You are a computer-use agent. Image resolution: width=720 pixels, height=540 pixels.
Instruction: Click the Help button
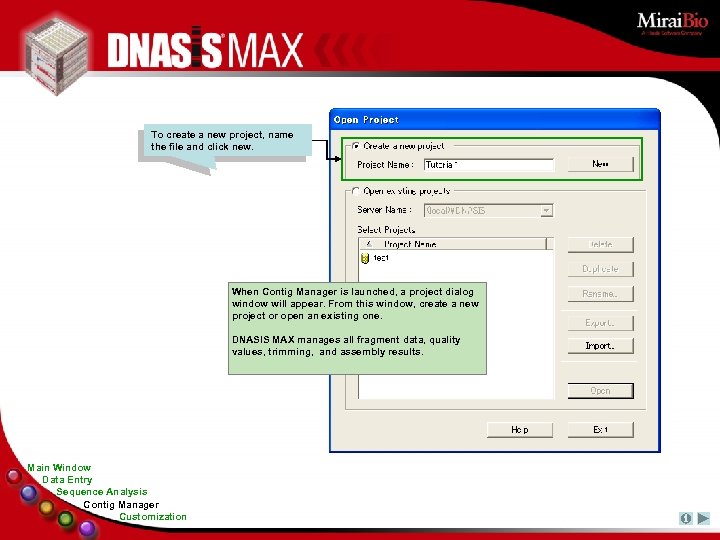click(520, 430)
